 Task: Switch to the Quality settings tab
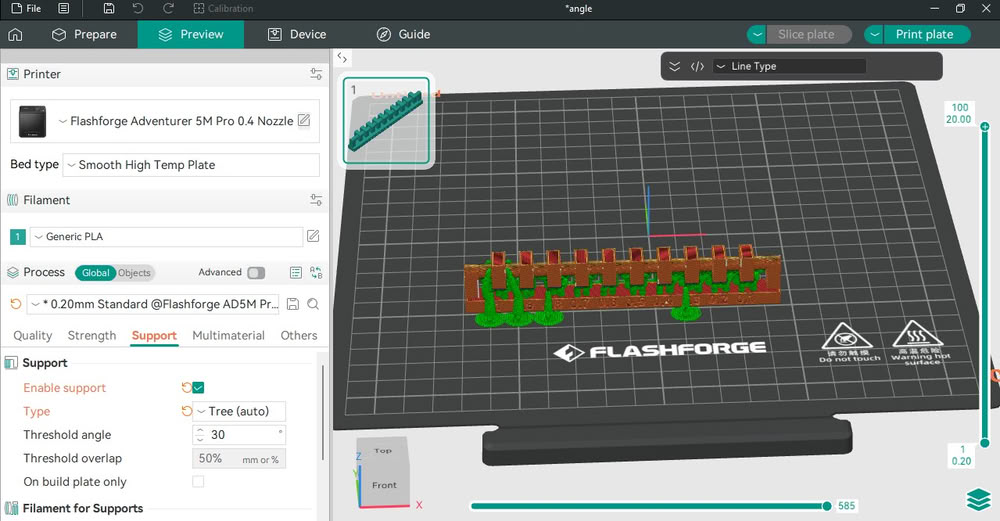33,335
